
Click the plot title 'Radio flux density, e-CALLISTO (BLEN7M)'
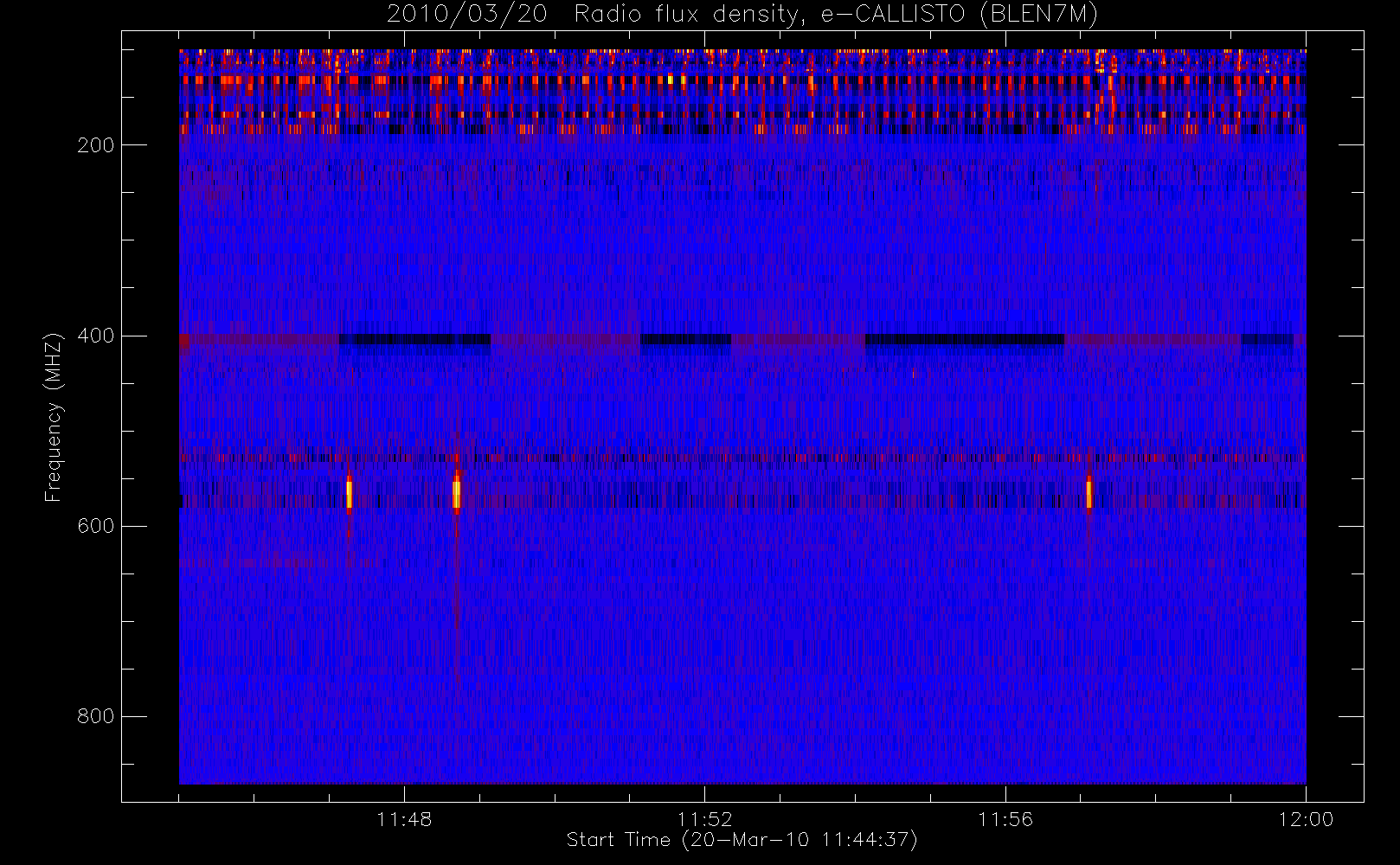pos(836,15)
